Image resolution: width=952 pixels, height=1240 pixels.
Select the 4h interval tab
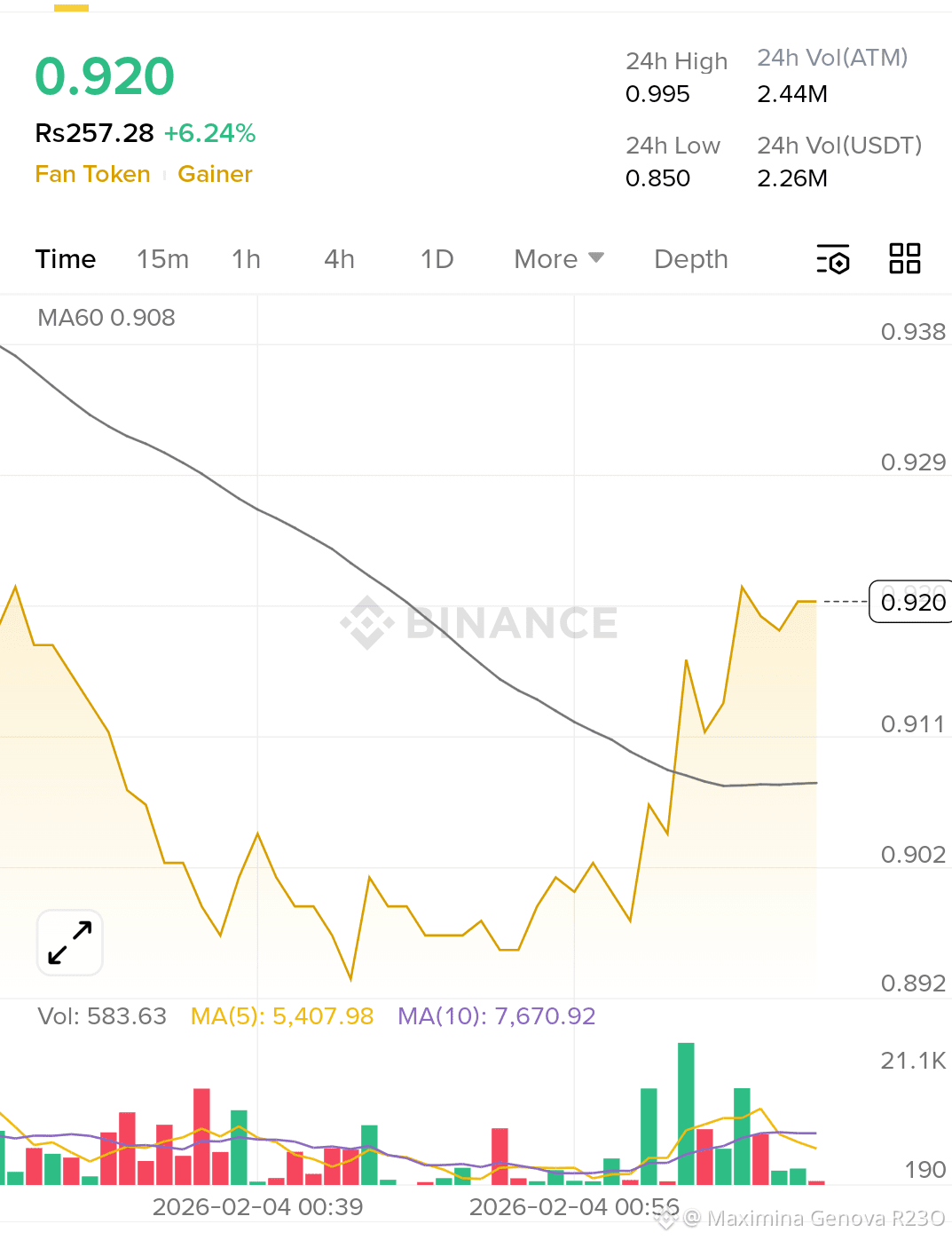[339, 259]
